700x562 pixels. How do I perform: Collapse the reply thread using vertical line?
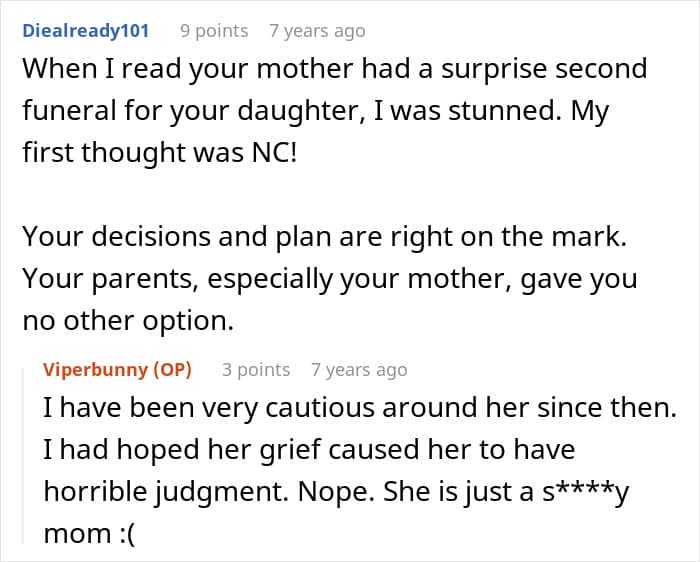pyautogui.click(x=23, y=455)
